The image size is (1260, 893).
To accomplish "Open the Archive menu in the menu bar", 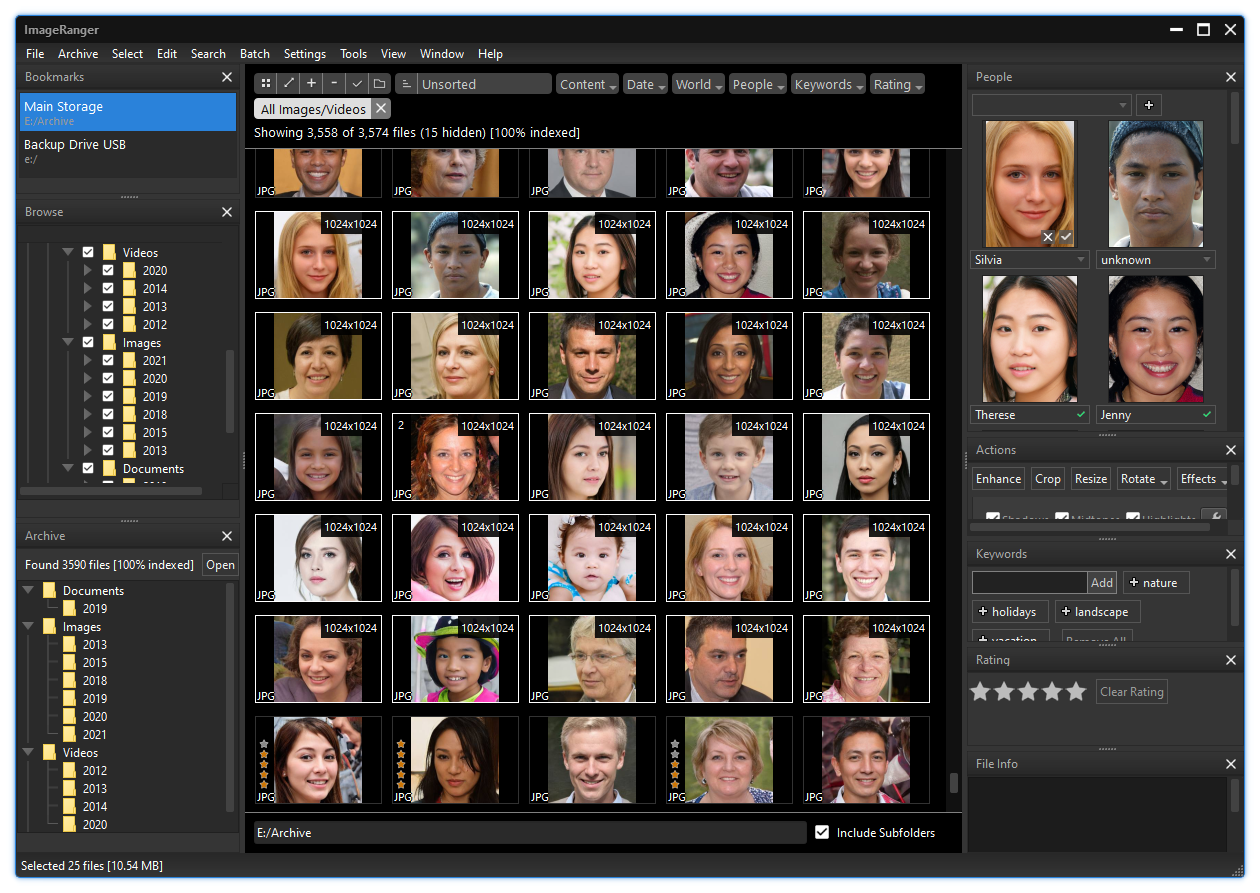I will [78, 54].
